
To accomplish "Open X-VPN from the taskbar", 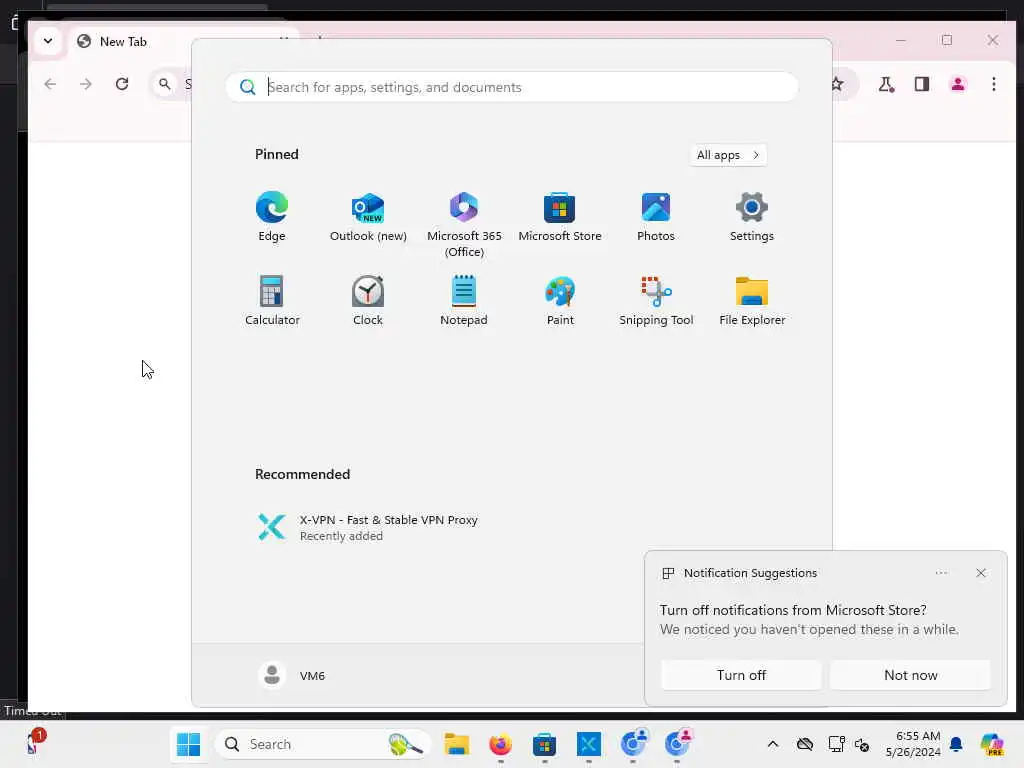I will point(588,744).
